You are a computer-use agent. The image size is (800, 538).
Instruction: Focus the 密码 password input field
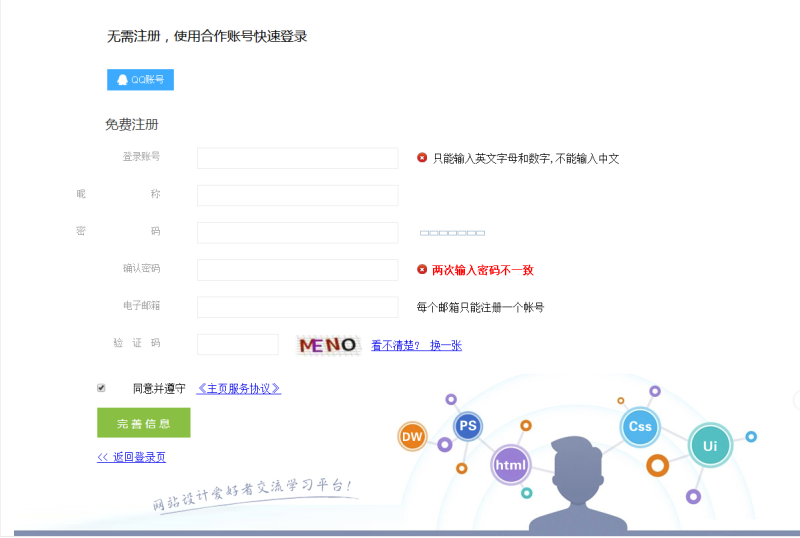point(297,232)
